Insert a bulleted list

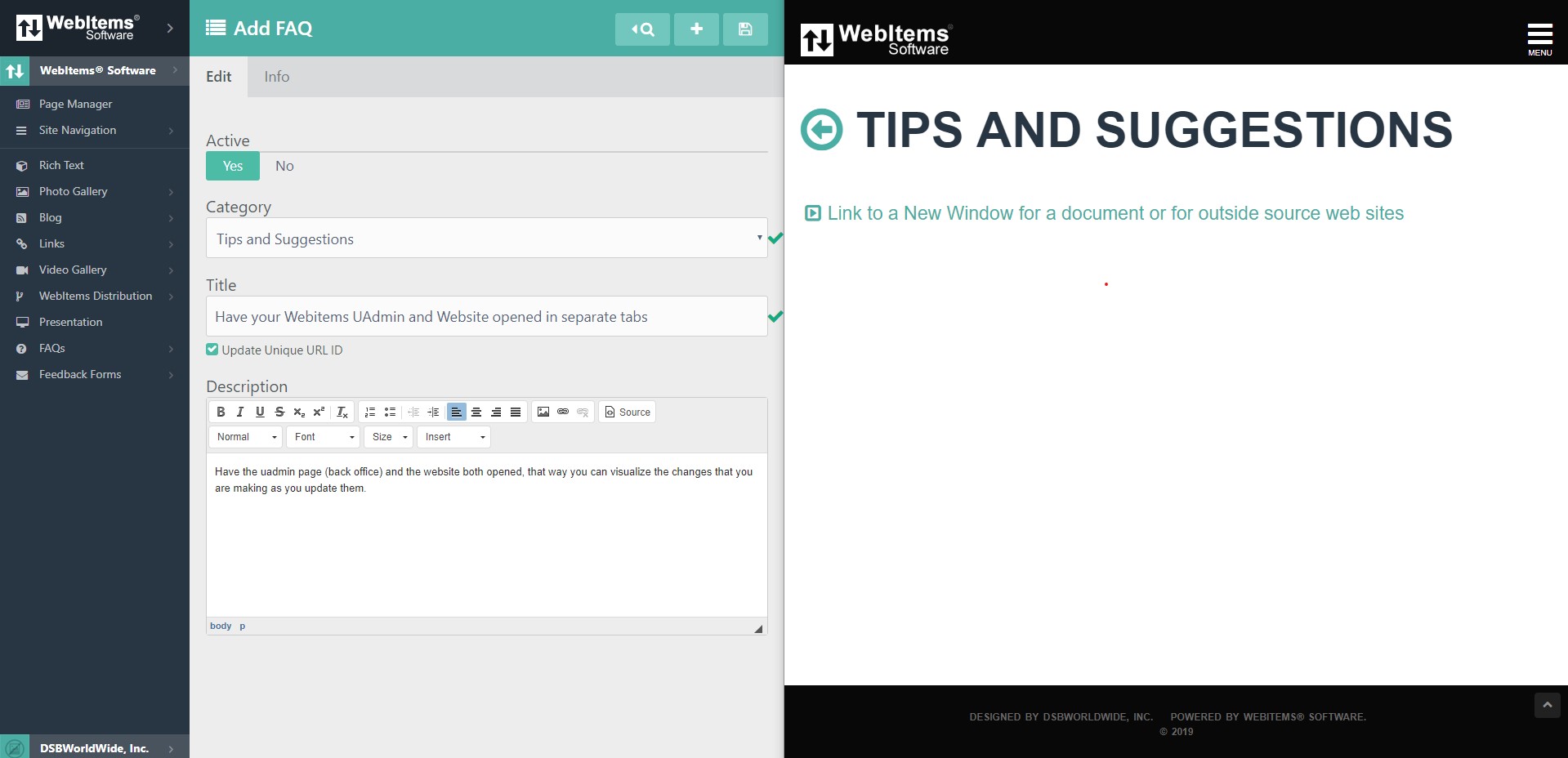pyautogui.click(x=390, y=412)
